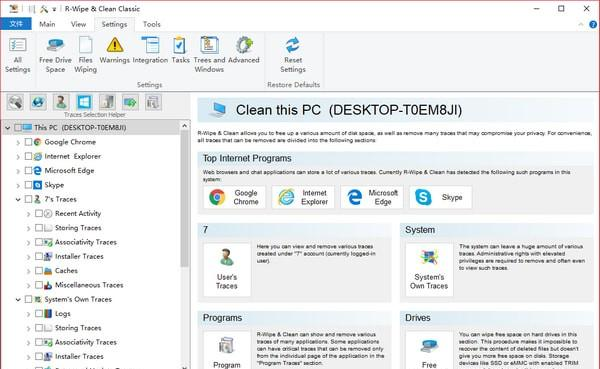The height and width of the screenshot is (369, 600).
Task: Select the Settings ribbon tab
Action: 114,24
